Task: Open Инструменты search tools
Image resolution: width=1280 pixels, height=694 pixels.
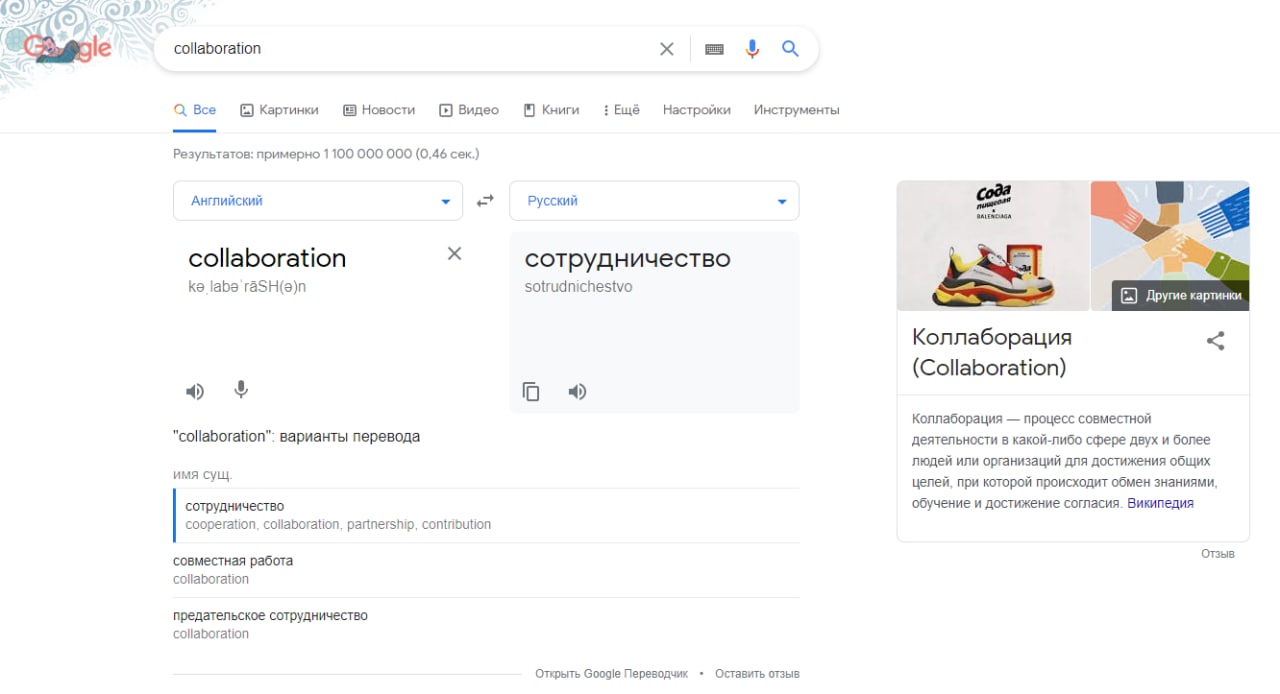Action: click(x=797, y=110)
